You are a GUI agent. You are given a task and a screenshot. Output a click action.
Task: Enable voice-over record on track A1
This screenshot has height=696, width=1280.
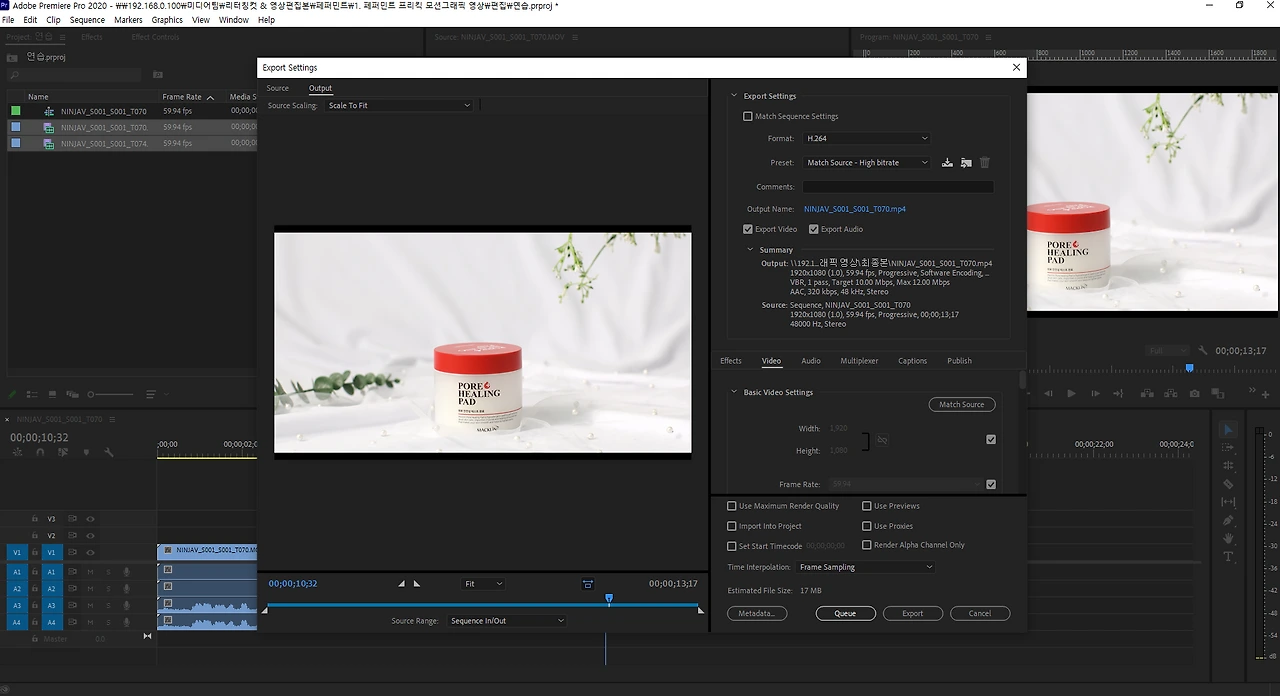(126, 572)
